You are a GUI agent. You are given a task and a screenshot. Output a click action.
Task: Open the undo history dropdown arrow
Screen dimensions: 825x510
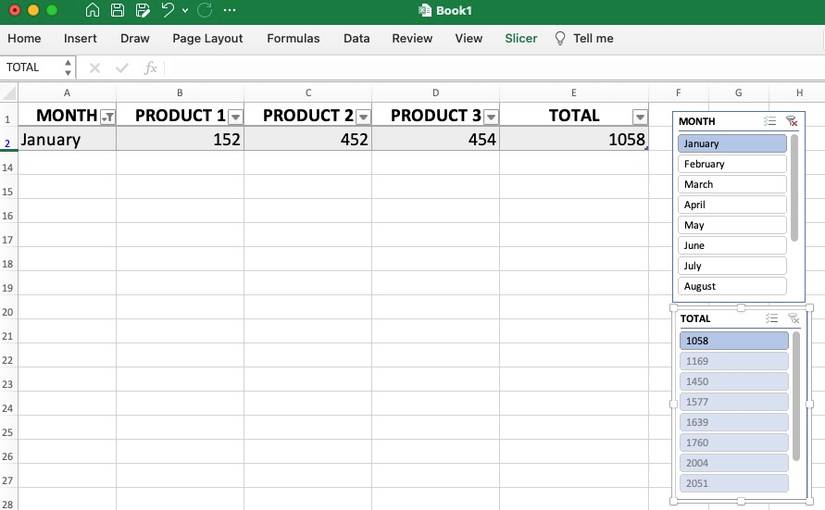185,11
